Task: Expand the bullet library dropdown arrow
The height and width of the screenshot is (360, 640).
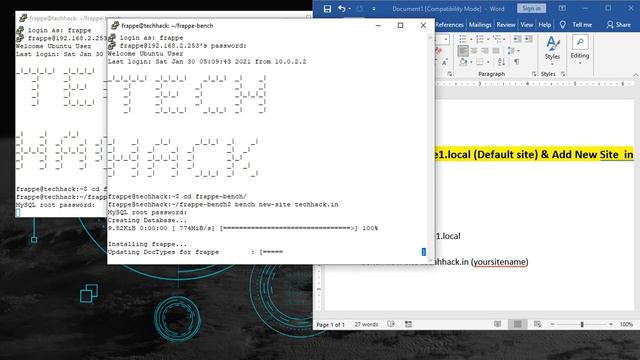Action: tap(471, 39)
